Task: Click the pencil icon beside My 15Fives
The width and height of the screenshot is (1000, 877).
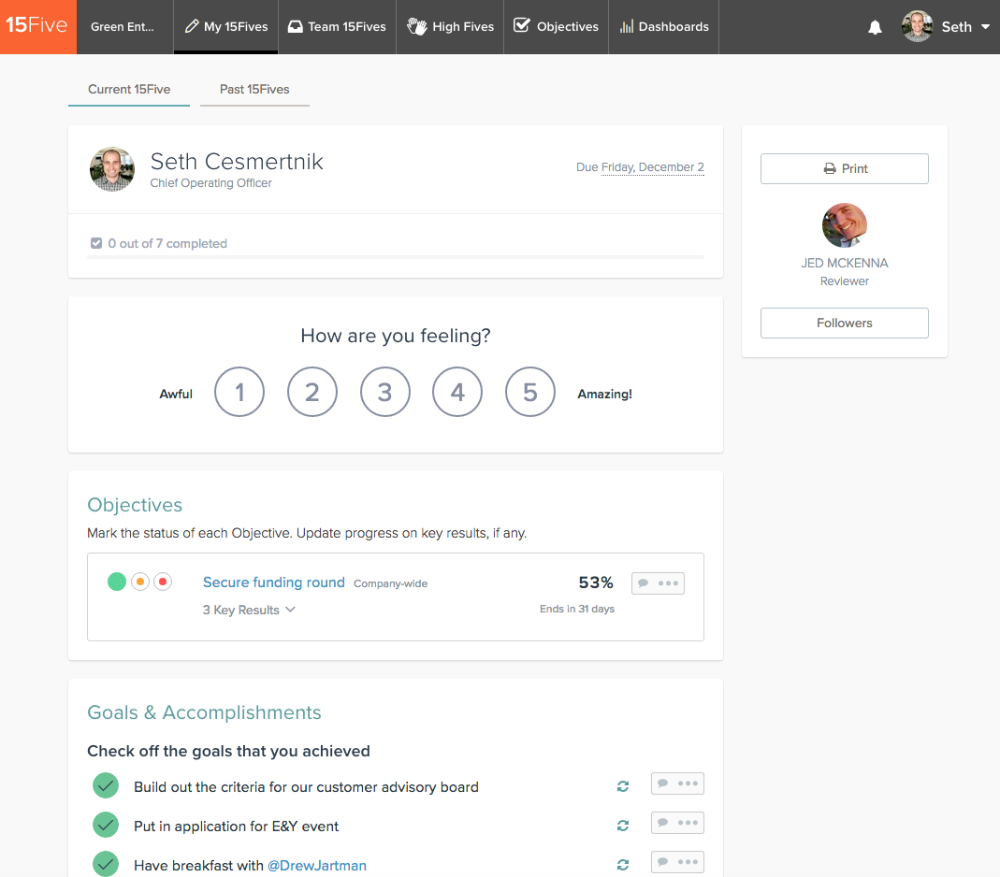Action: pos(191,26)
